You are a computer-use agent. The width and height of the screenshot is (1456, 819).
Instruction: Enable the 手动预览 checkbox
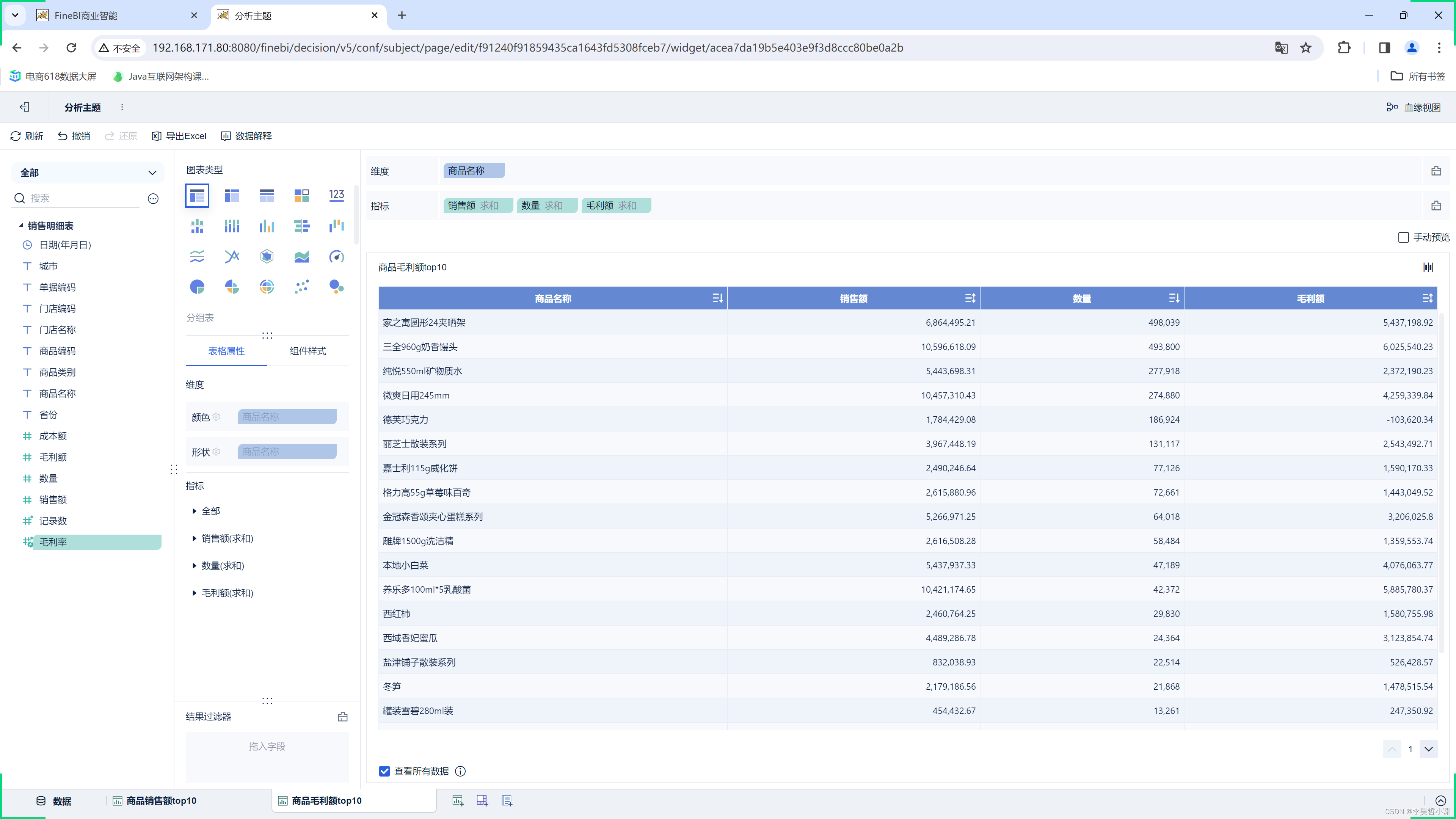click(1403, 237)
